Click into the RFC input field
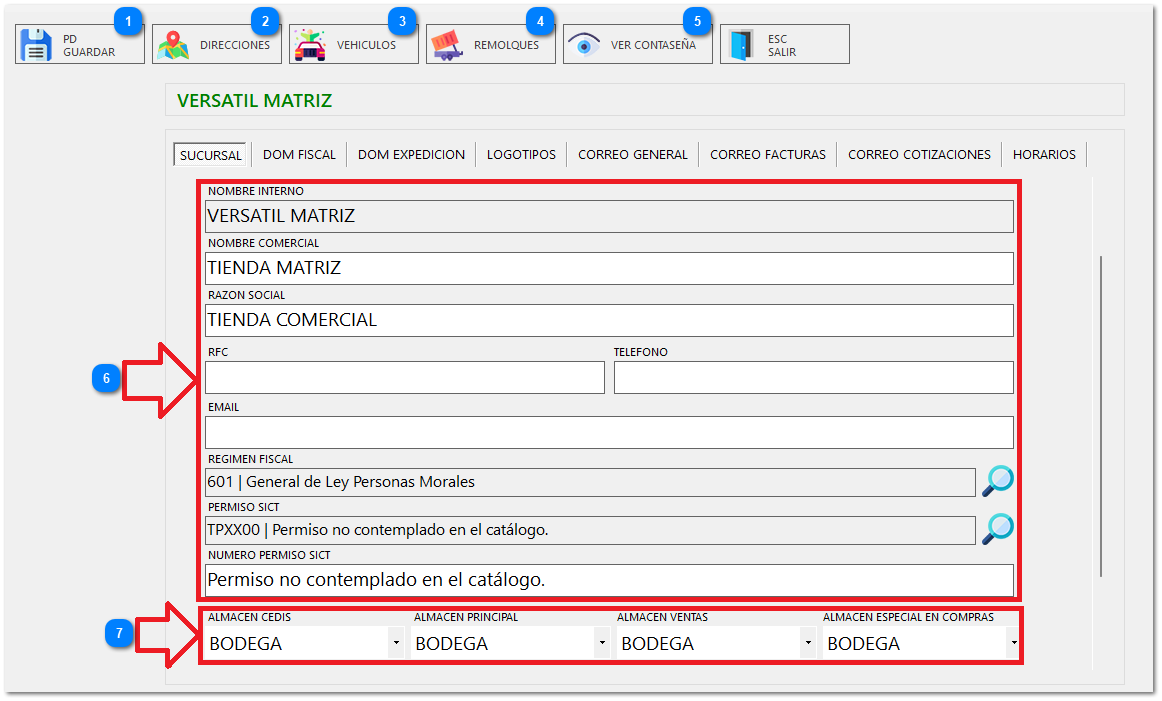 point(404,378)
